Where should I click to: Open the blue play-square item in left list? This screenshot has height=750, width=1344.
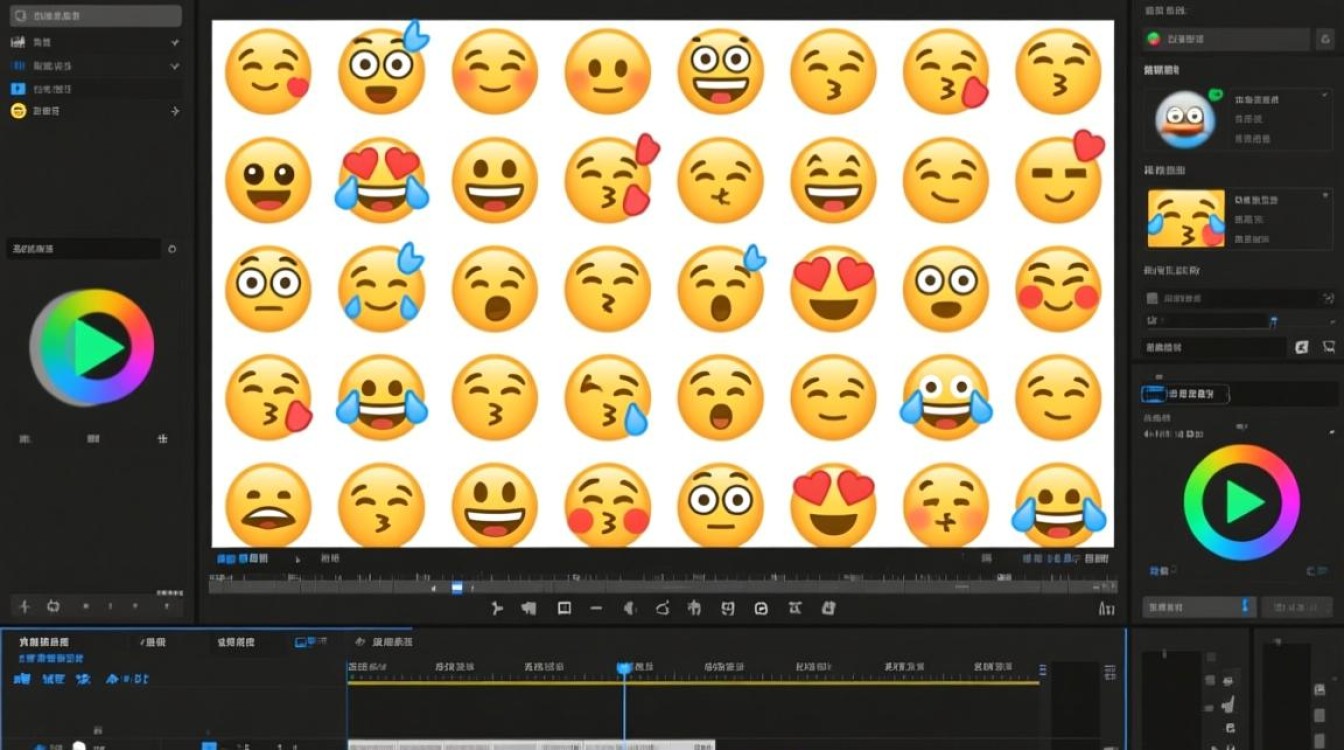(18, 88)
